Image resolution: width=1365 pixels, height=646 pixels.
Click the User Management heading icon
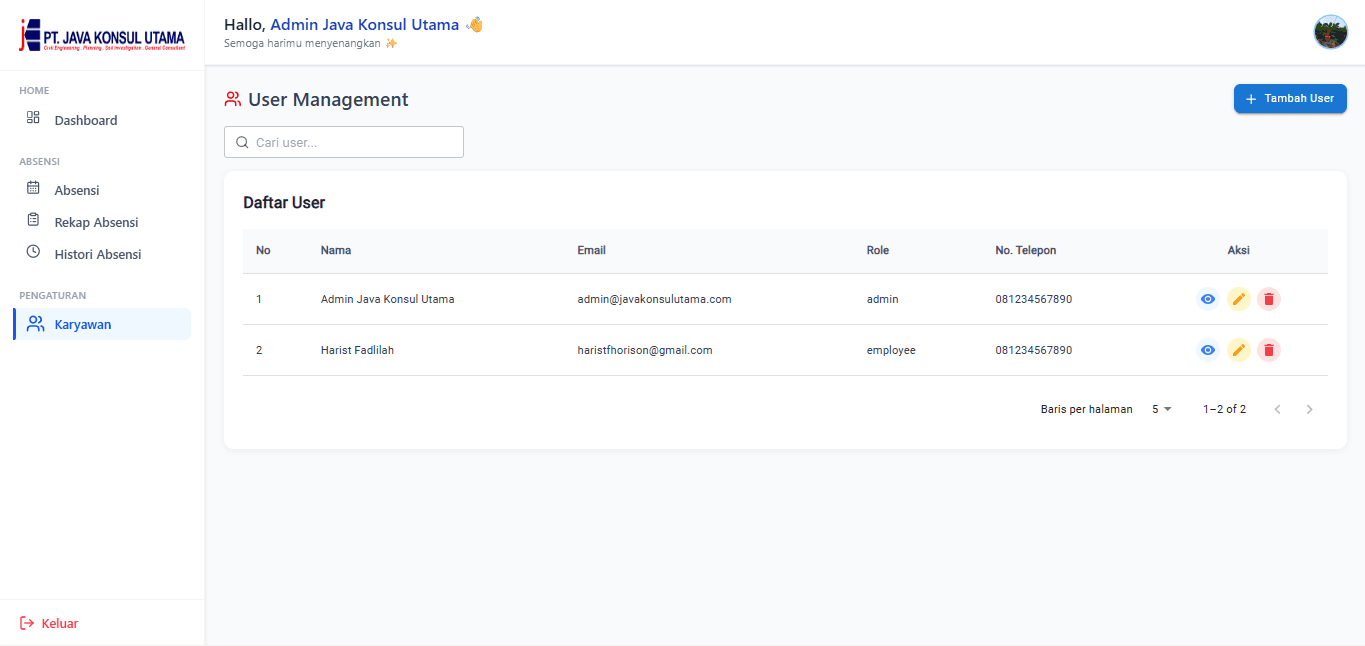click(x=233, y=99)
